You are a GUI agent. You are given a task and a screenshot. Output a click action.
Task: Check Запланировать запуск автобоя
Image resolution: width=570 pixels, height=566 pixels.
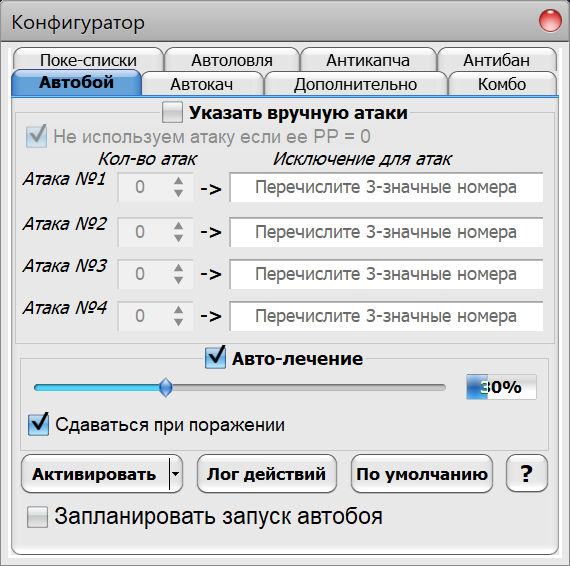(x=37, y=517)
